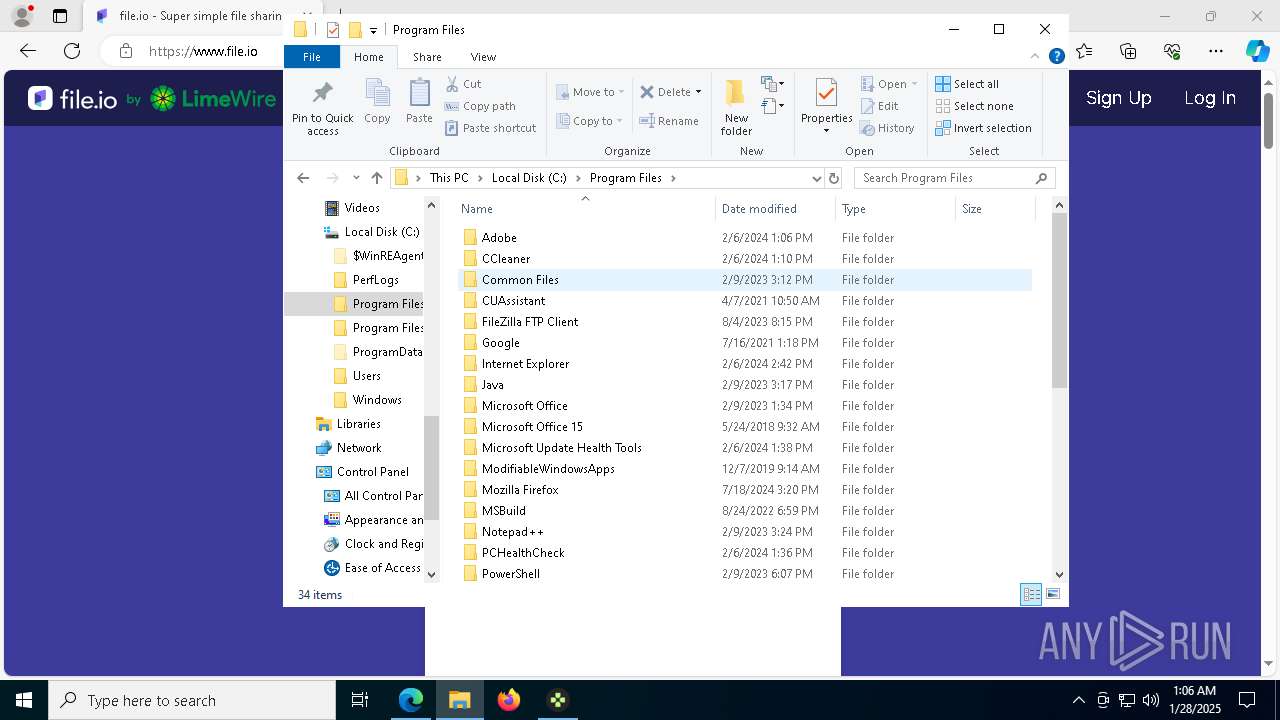The width and height of the screenshot is (1280, 720).
Task: Click Log In on file.io page
Action: pyautogui.click(x=1210, y=98)
